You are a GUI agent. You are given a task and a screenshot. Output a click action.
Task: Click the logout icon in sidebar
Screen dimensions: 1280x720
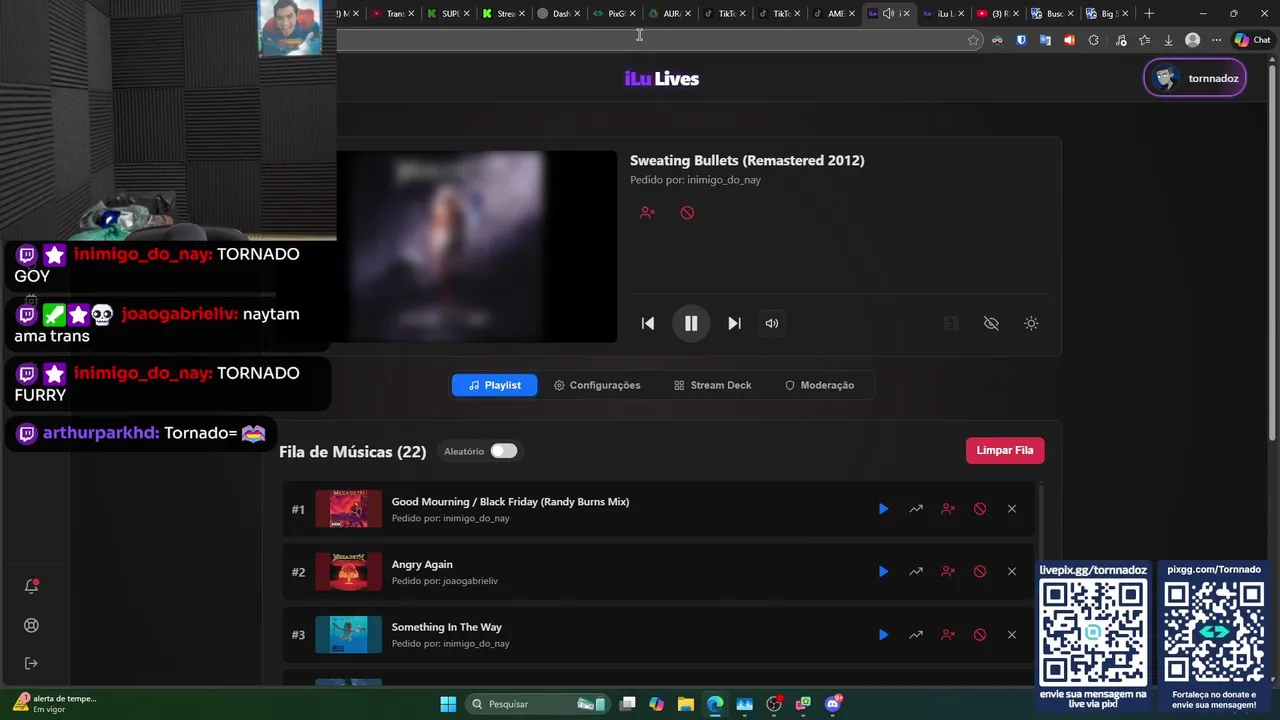[31, 663]
